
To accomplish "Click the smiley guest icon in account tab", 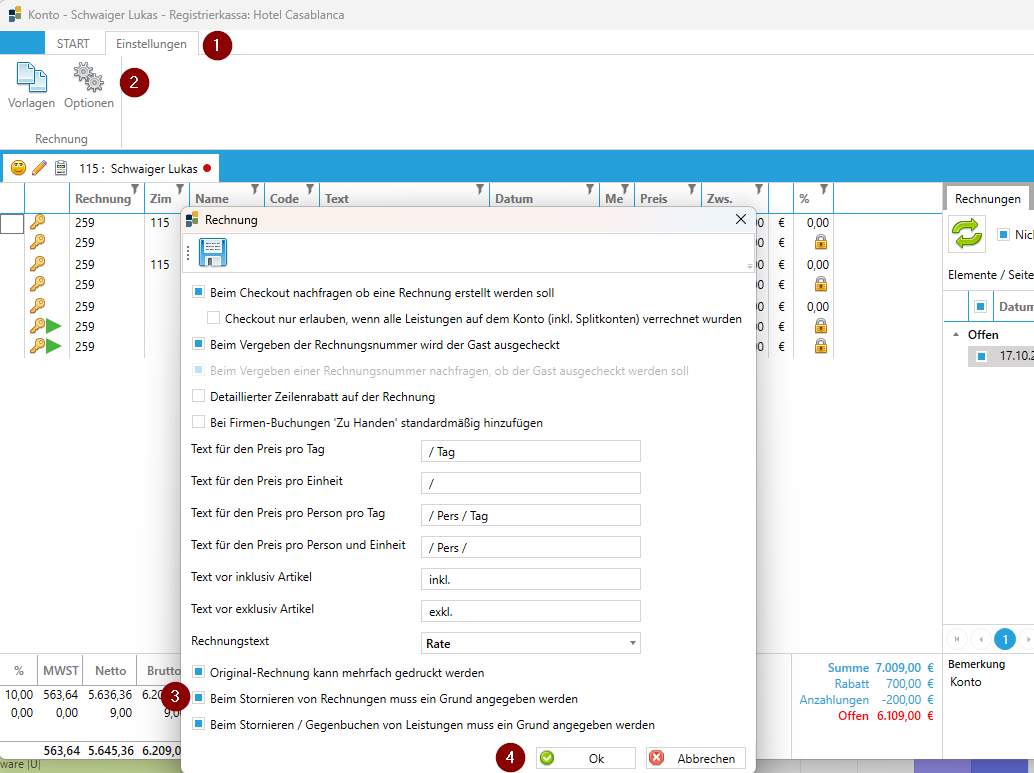I will click(x=18, y=168).
